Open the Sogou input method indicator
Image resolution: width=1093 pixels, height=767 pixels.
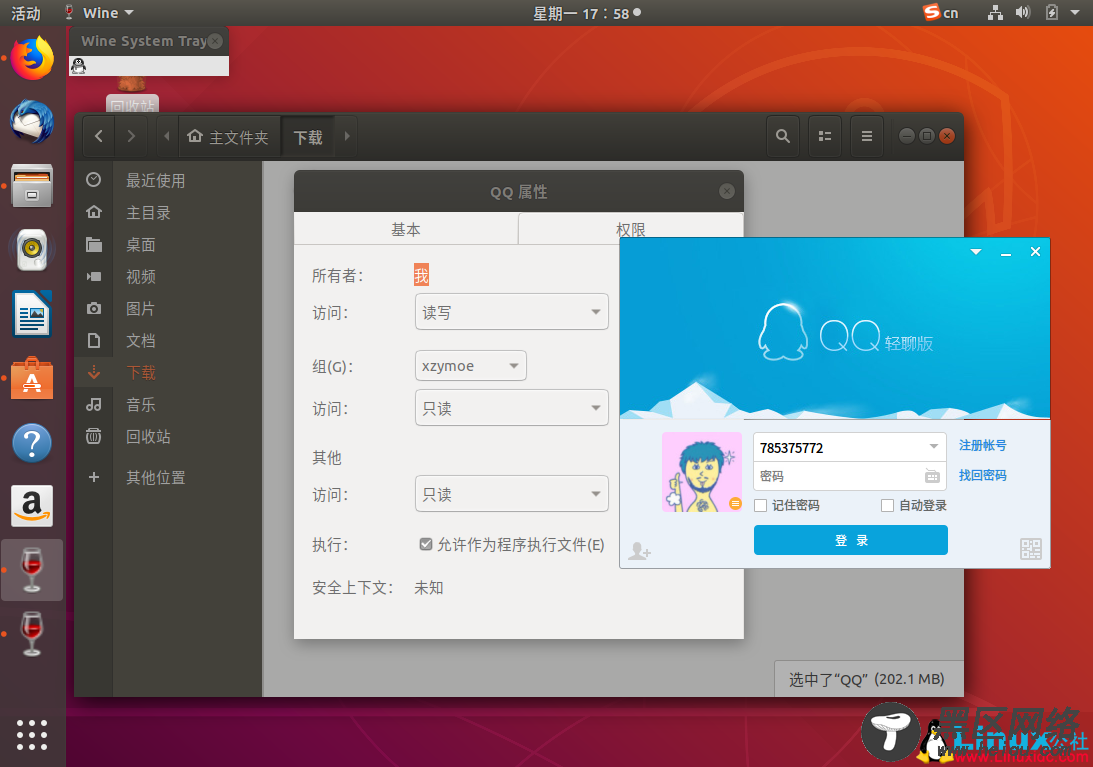[940, 13]
